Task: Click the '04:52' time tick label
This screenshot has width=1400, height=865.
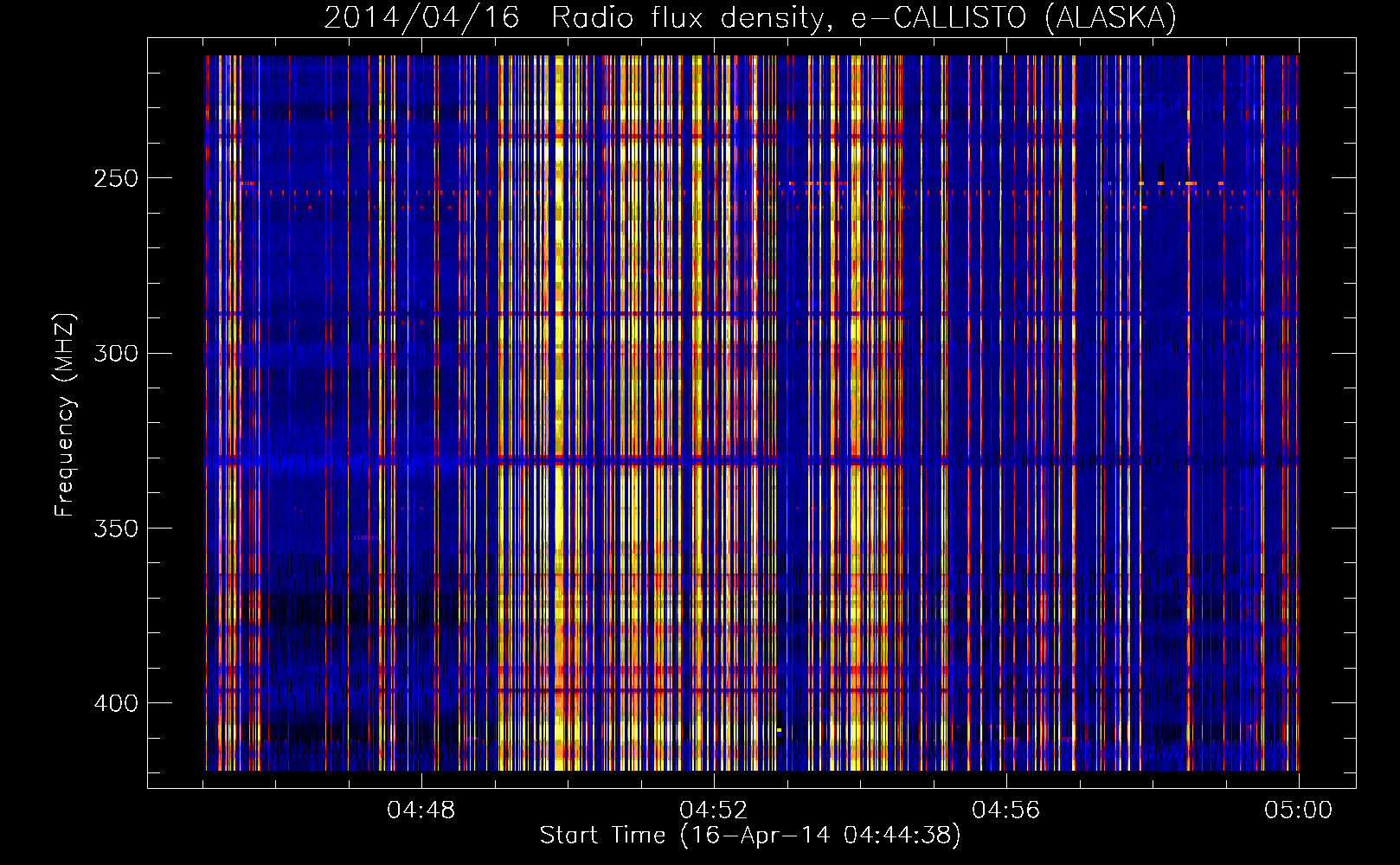Action: pyautogui.click(x=714, y=811)
